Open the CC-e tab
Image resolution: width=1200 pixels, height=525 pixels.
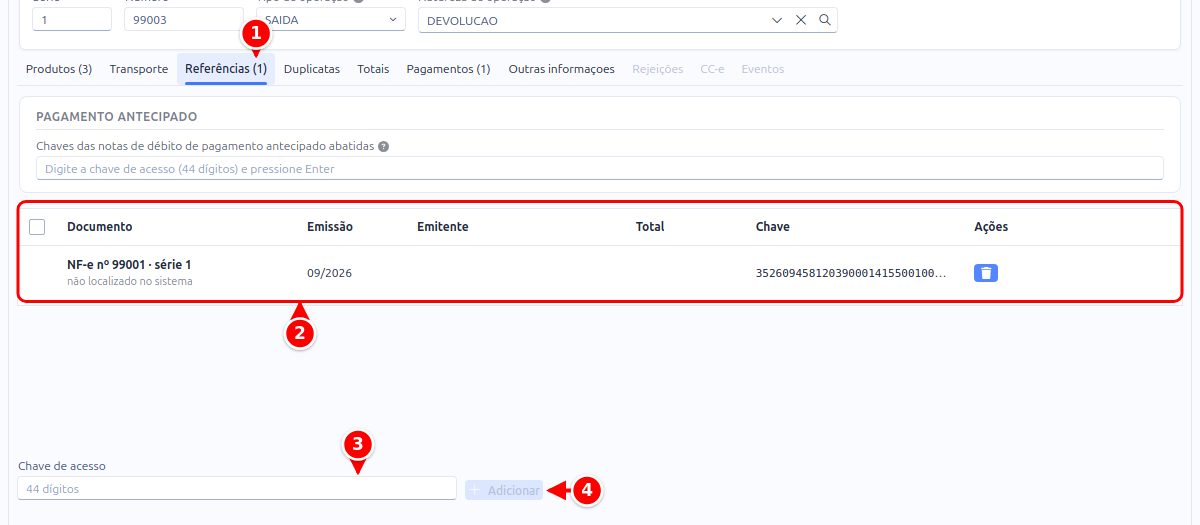[x=712, y=69]
